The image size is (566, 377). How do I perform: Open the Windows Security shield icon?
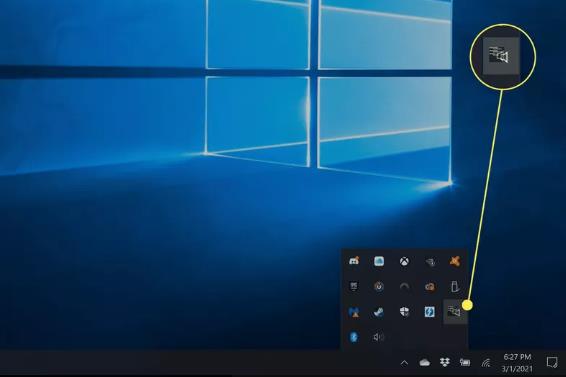(404, 312)
